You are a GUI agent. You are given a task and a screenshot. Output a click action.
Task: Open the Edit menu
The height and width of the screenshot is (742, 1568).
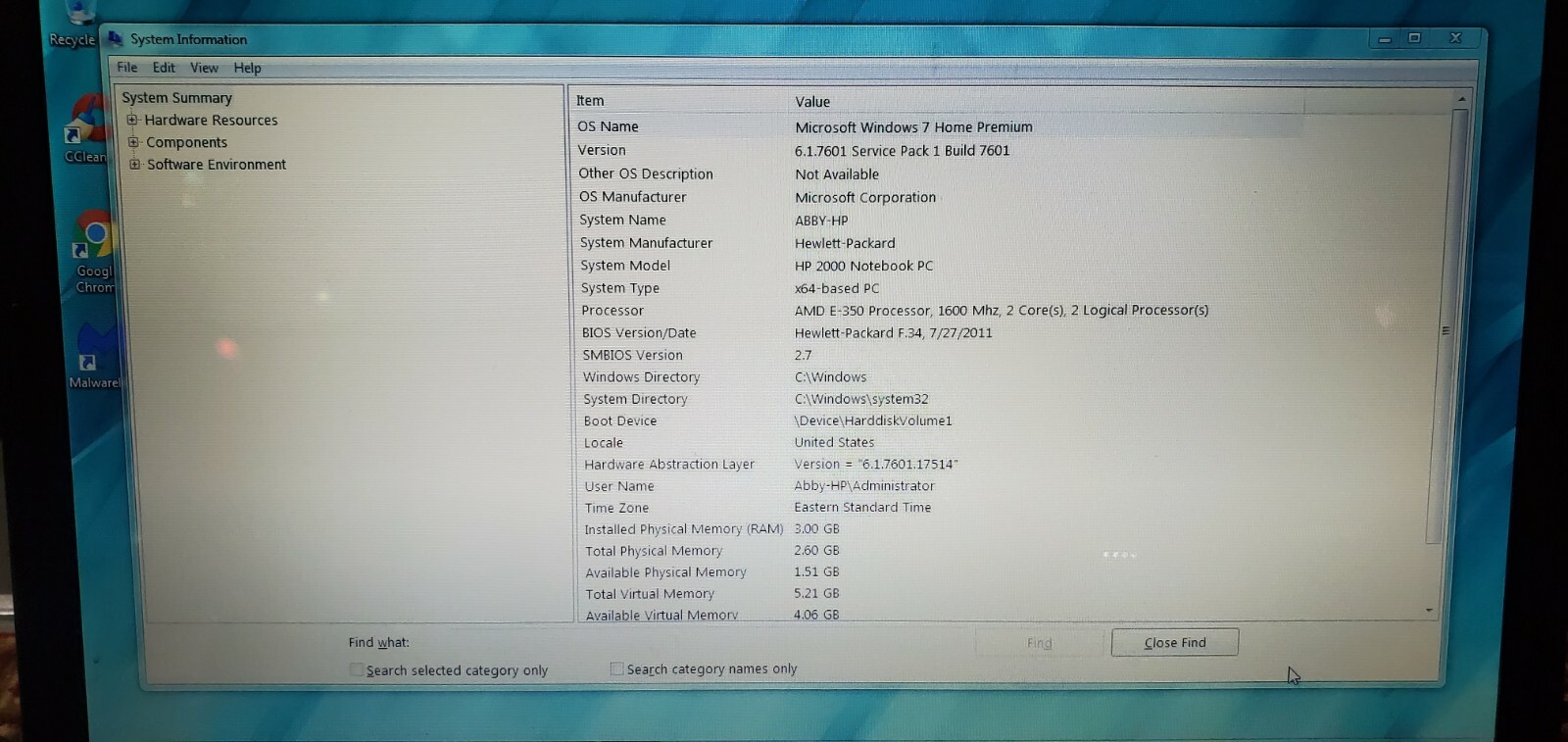164,68
